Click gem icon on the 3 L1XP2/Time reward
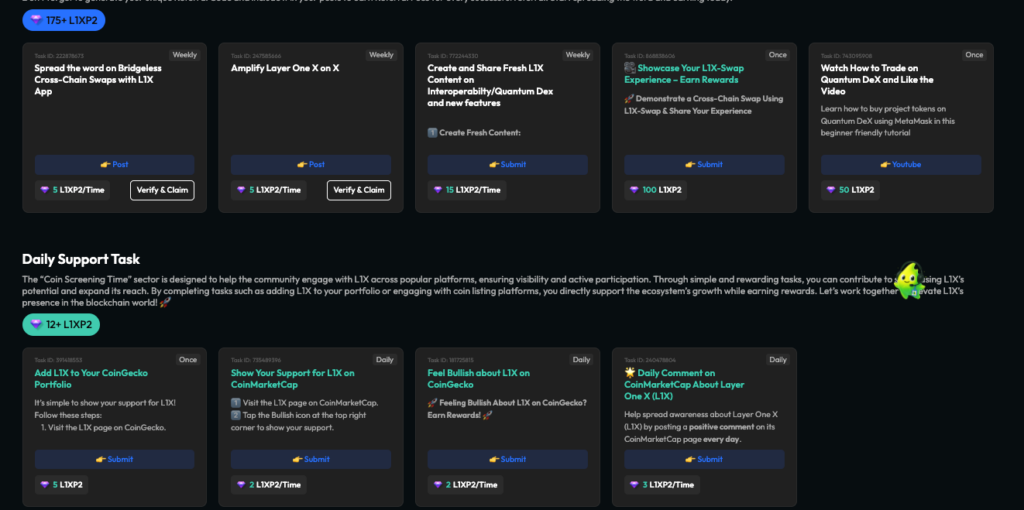This screenshot has height=510, width=1024. tap(633, 485)
